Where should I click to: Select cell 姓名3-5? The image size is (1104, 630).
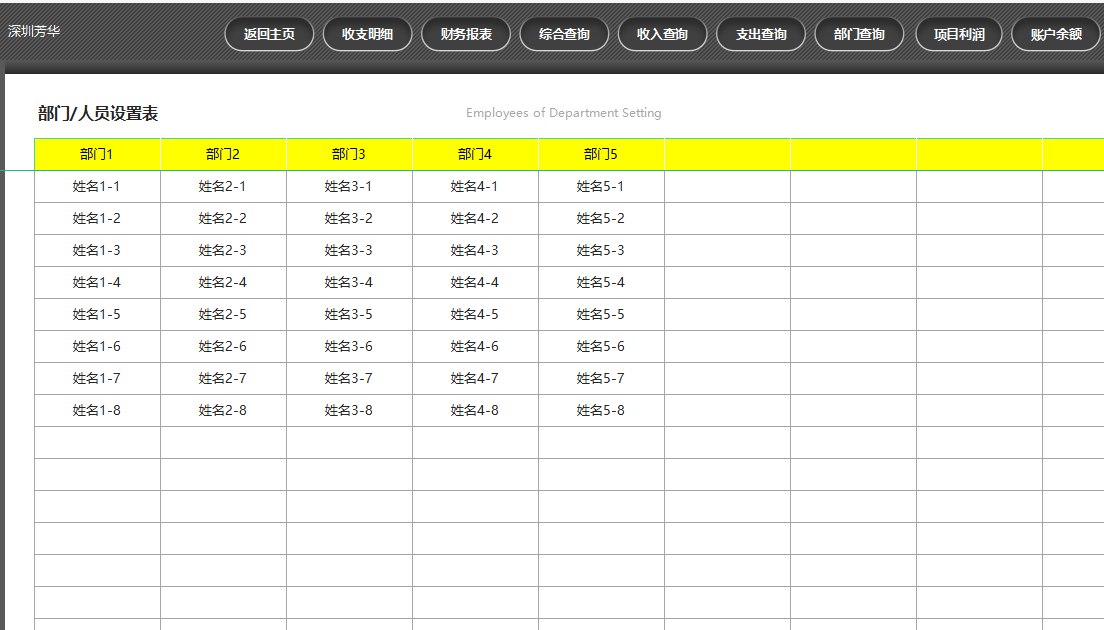(x=349, y=315)
